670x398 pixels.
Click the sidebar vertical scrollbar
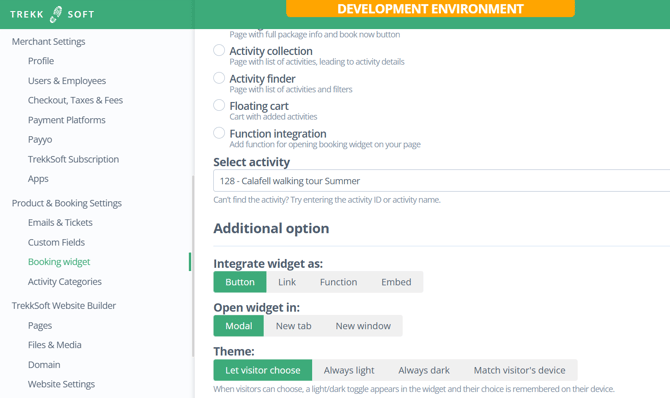pyautogui.click(x=193, y=266)
